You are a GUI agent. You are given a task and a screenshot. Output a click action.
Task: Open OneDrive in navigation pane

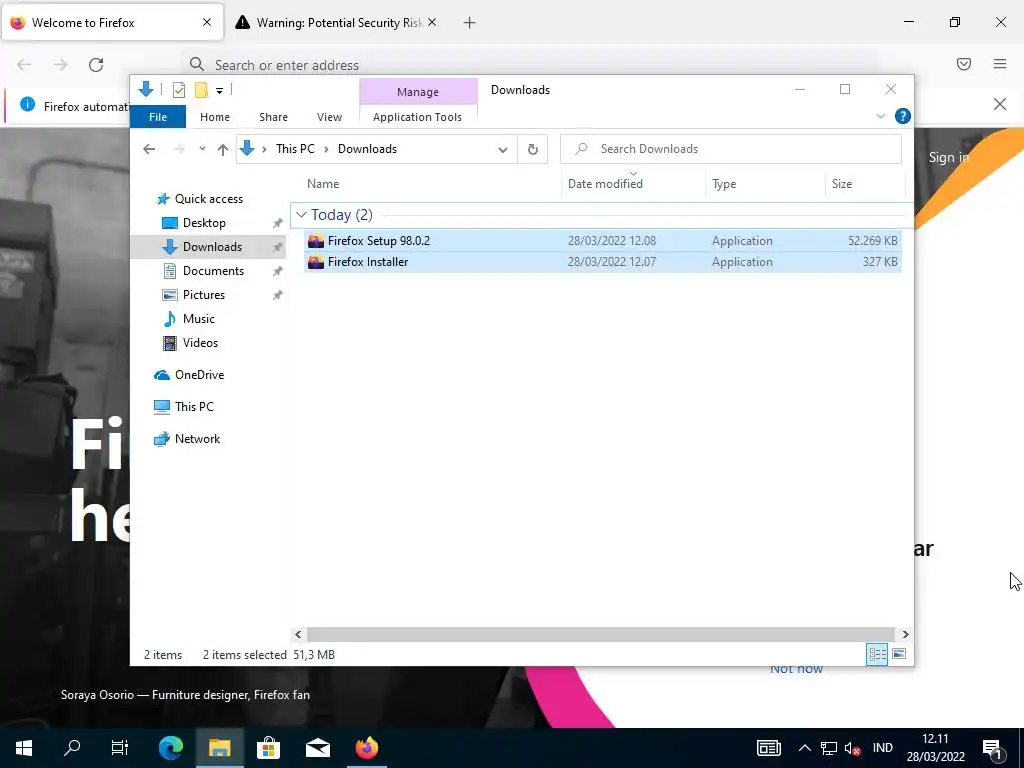[x=199, y=375]
